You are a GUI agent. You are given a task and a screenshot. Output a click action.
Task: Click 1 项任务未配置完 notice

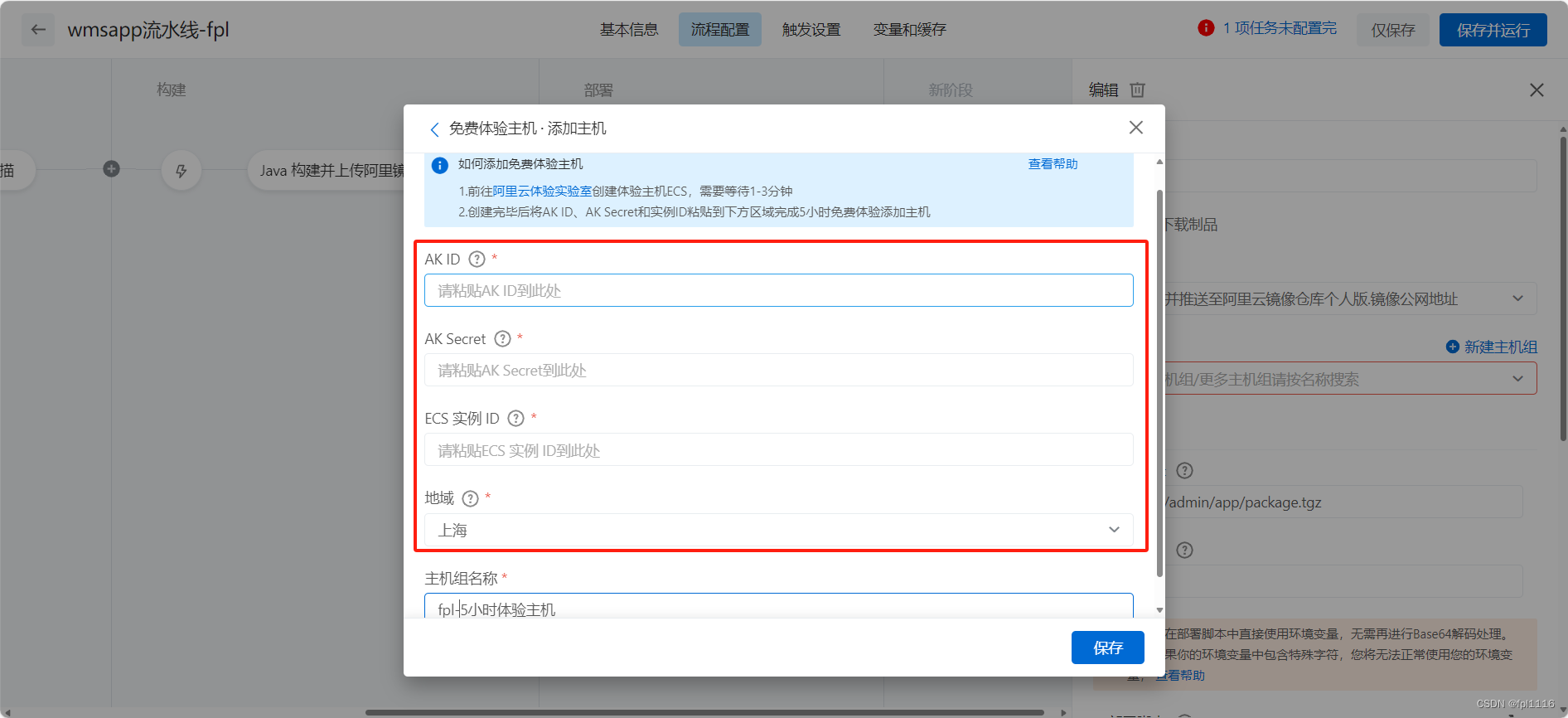[1280, 28]
